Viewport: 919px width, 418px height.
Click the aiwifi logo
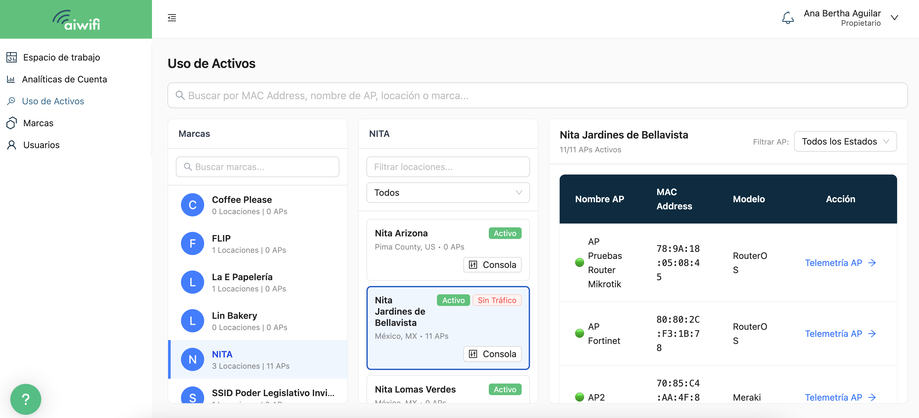coord(76,19)
